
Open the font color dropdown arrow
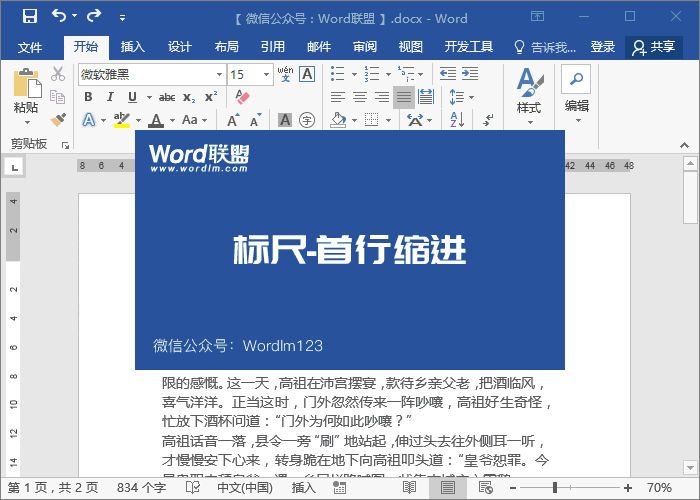click(x=172, y=120)
